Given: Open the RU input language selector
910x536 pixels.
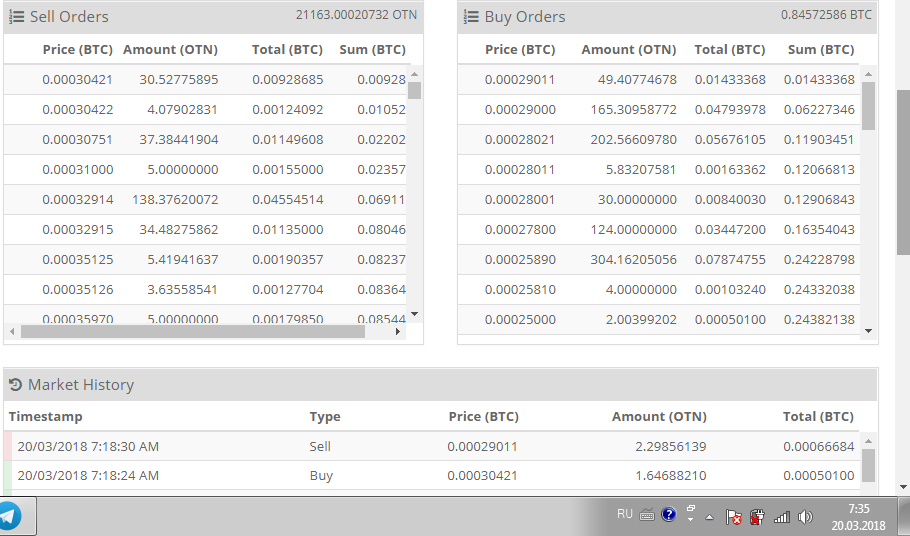Looking at the screenshot, I should 625,514.
